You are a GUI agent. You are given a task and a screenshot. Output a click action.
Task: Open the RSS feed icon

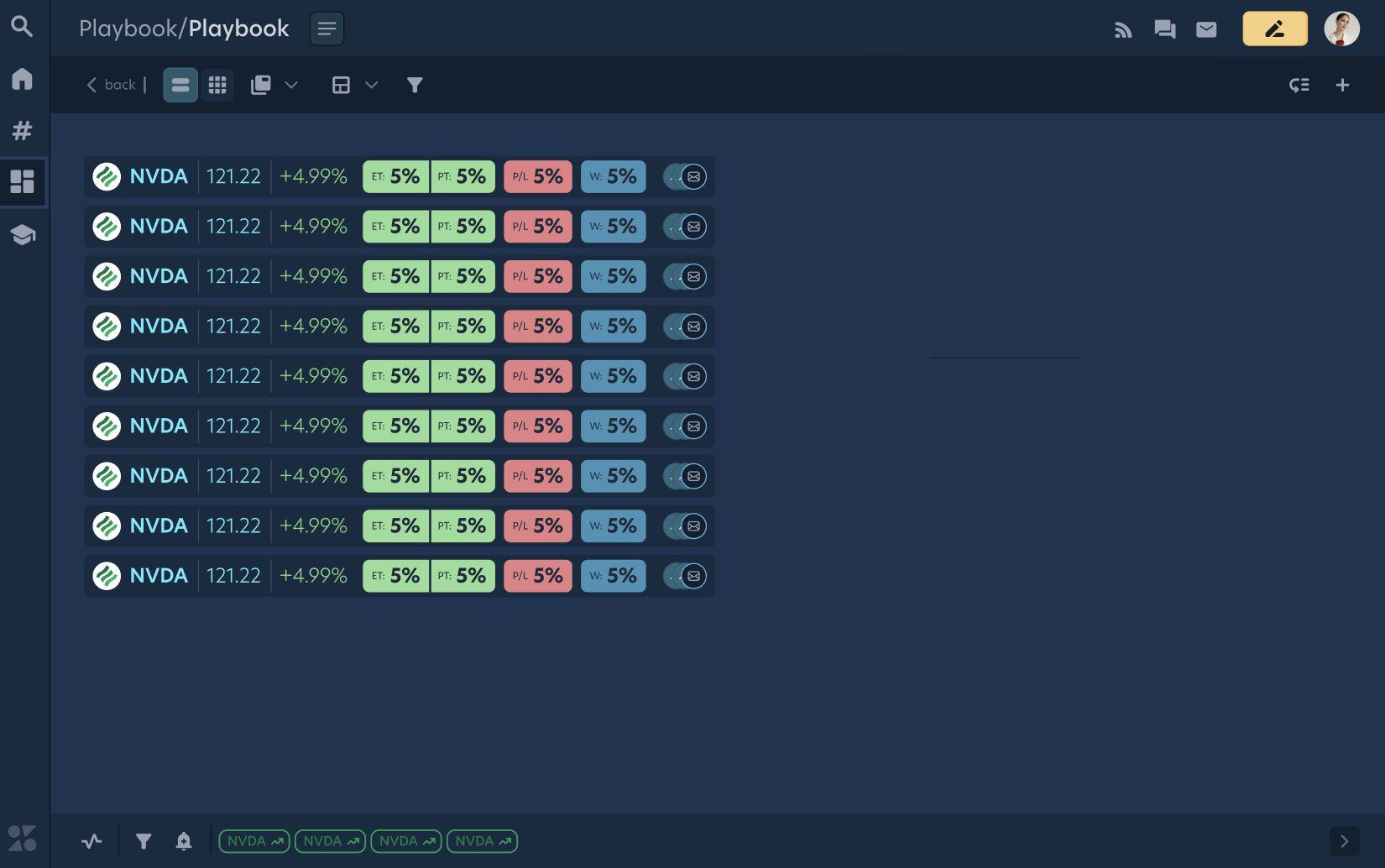pos(1123,30)
